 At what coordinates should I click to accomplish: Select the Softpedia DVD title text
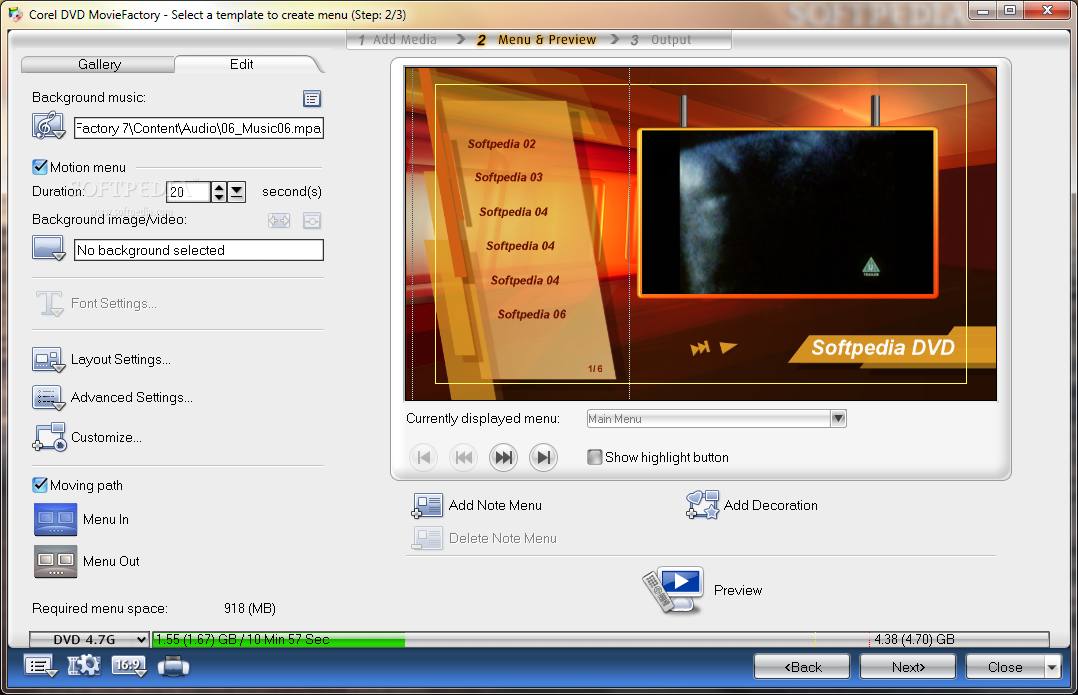[x=883, y=348]
